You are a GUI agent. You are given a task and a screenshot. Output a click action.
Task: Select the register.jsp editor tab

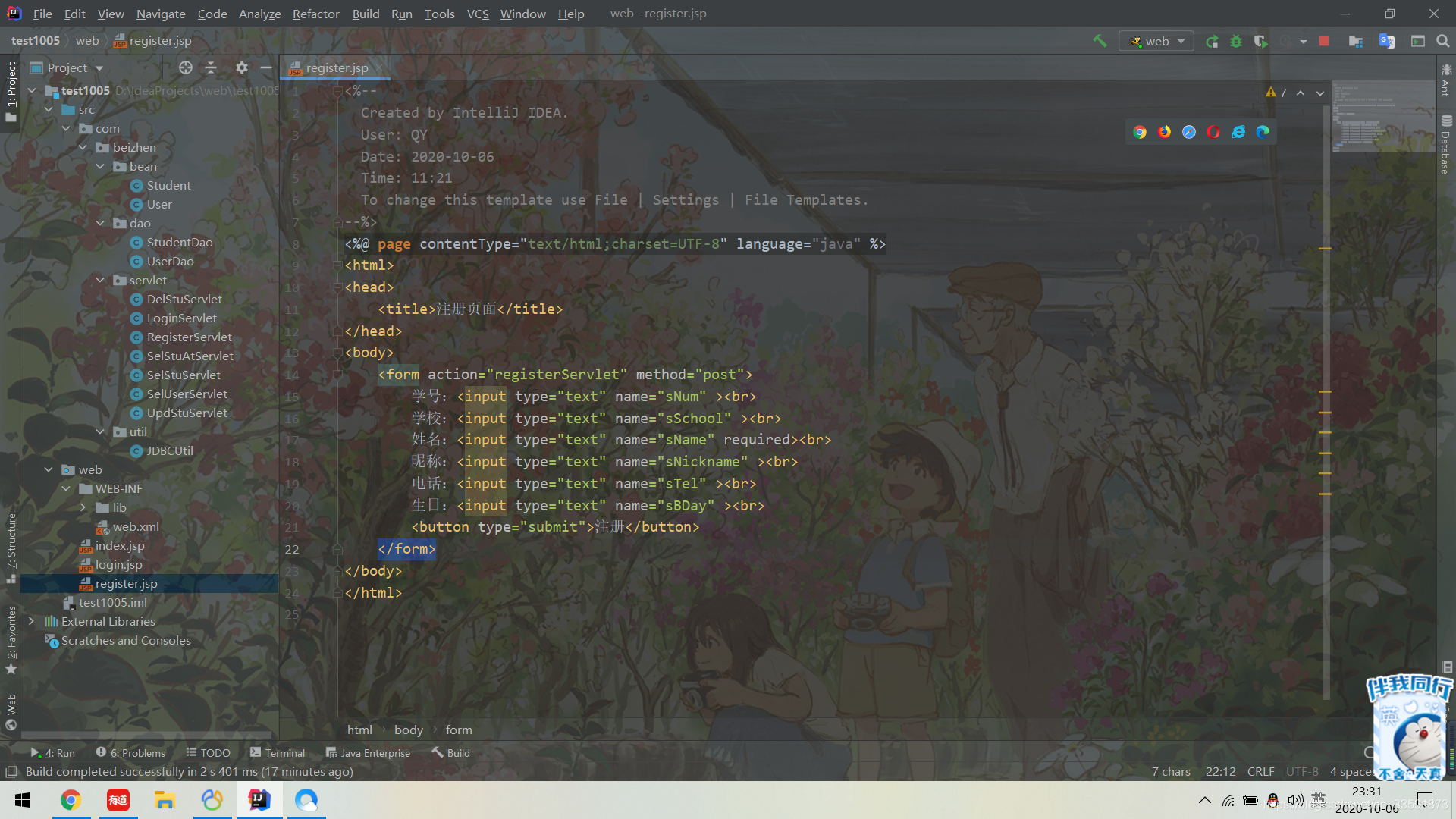(336, 68)
